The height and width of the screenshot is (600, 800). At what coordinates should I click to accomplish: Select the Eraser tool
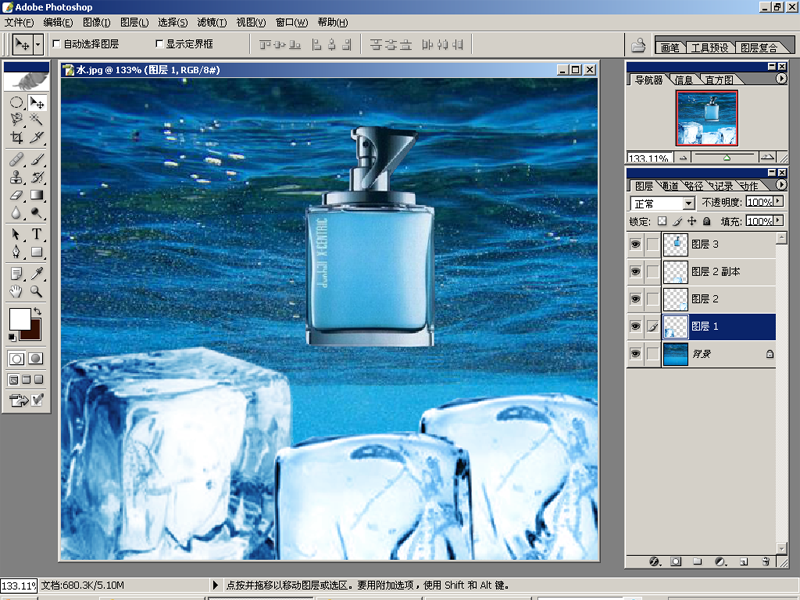(x=16, y=195)
